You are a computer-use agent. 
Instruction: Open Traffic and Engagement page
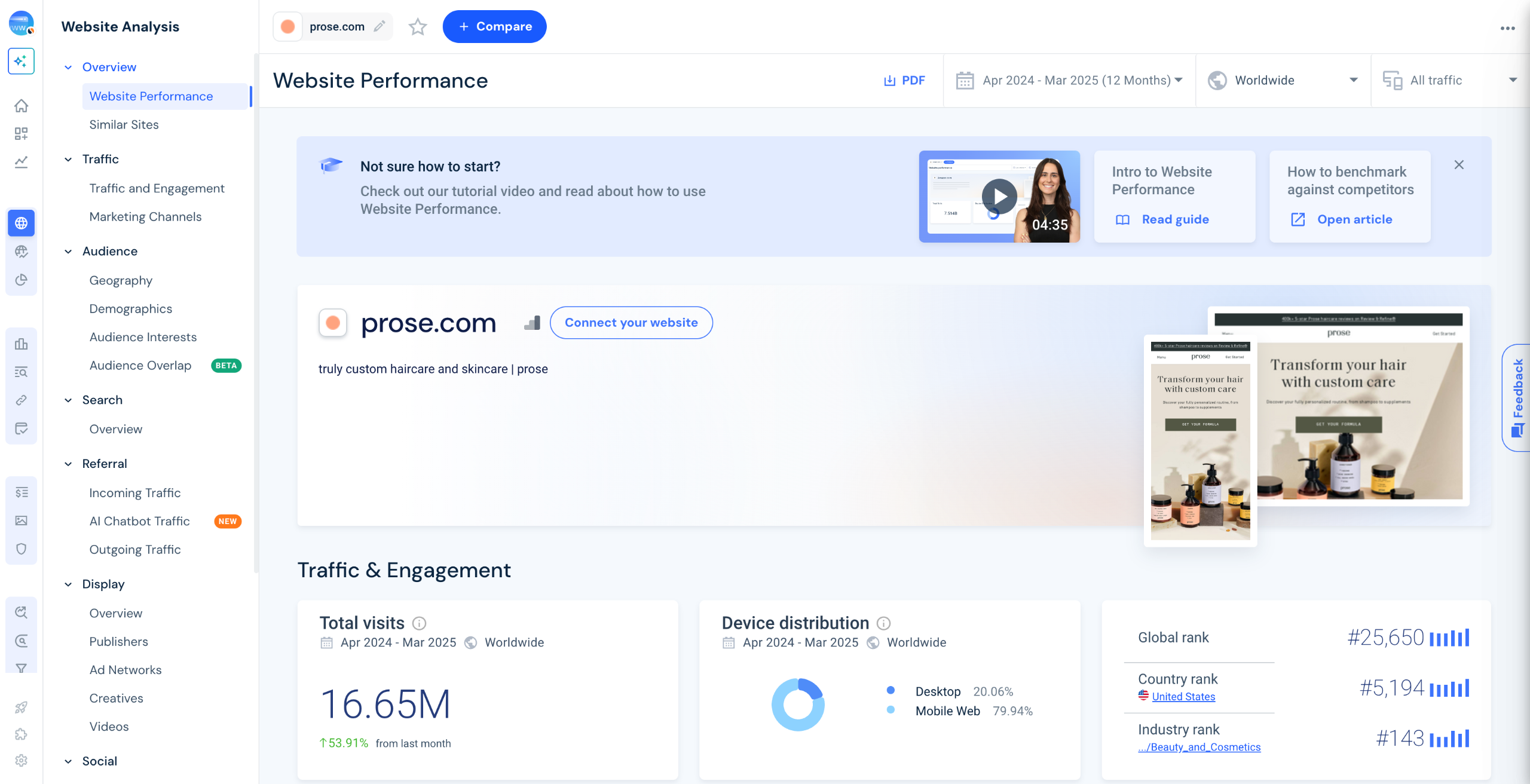tap(157, 188)
